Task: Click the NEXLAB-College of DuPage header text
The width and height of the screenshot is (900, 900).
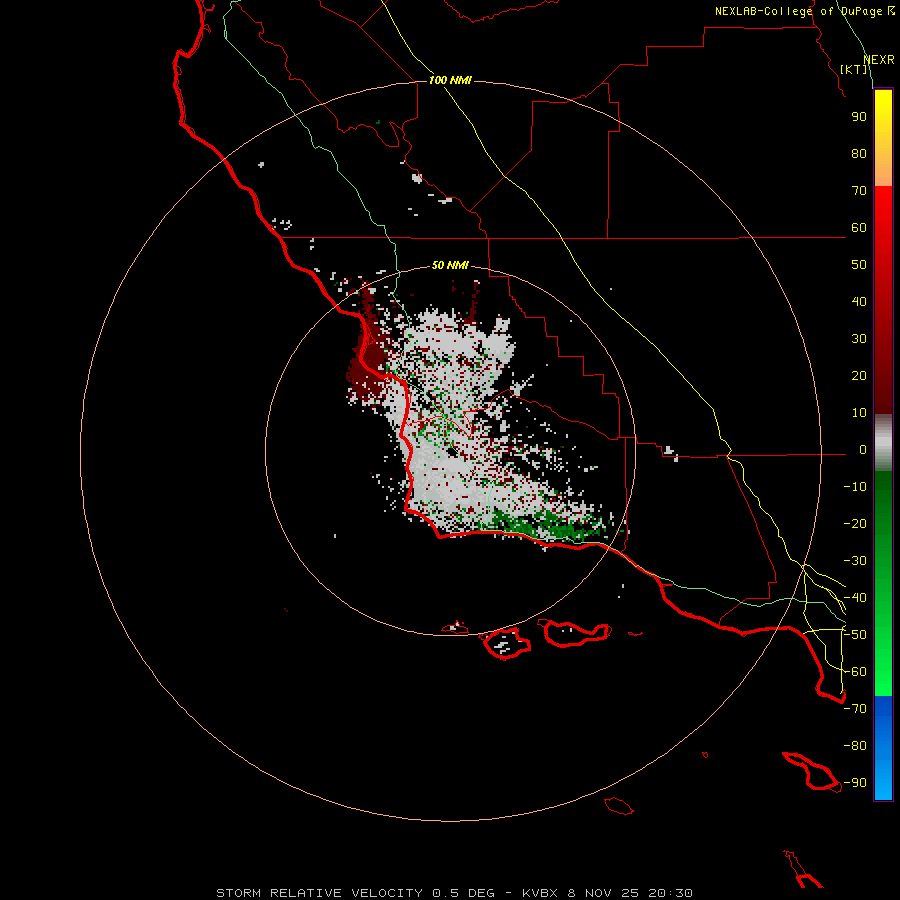Action: (x=804, y=11)
